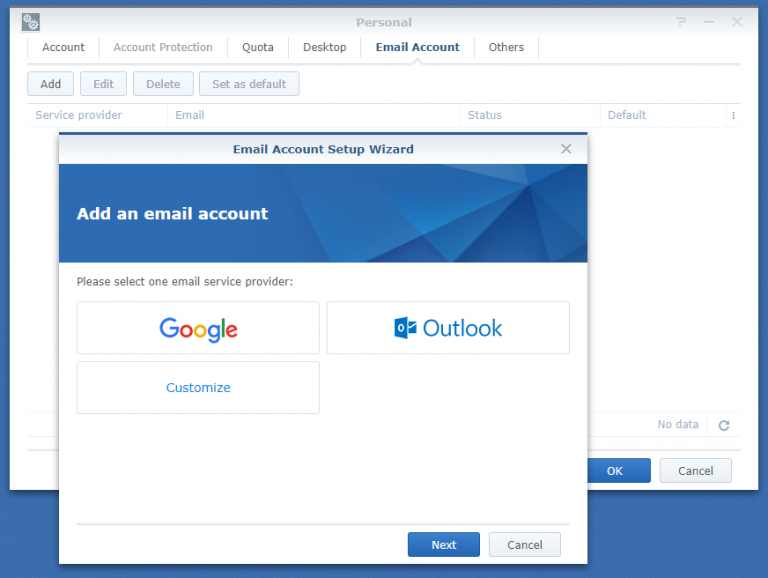768x578 pixels.
Task: Open the Account Protection tab
Action: click(163, 48)
